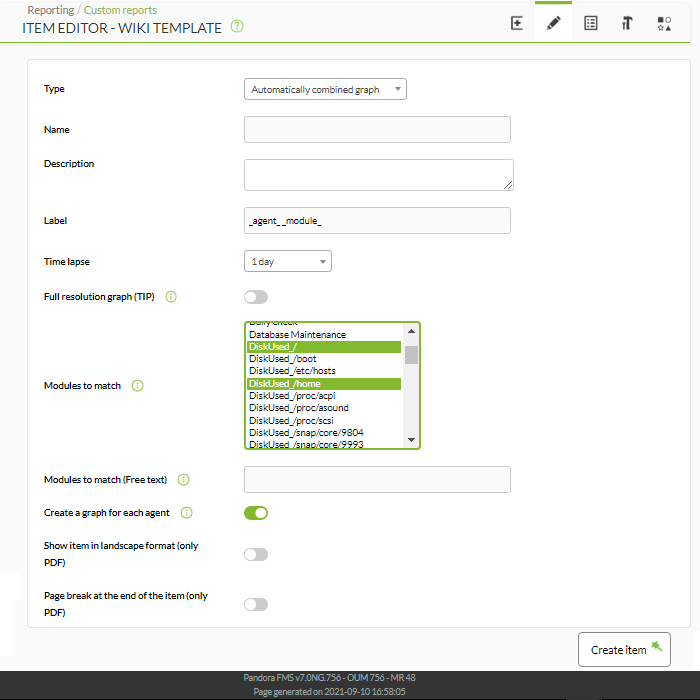Click the Name input field

pyautogui.click(x=377, y=129)
